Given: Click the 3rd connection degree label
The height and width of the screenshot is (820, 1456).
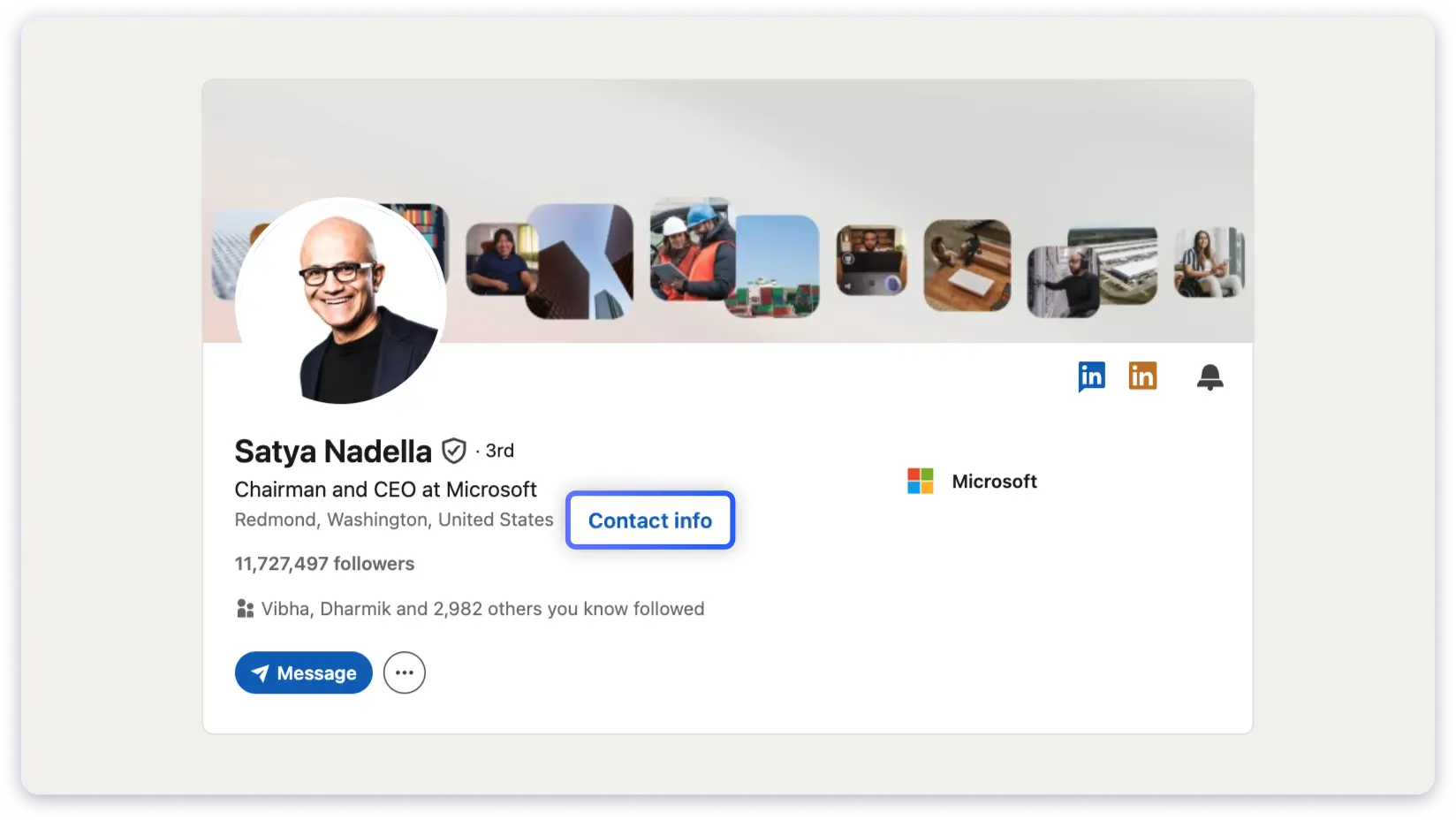Looking at the screenshot, I should (499, 451).
